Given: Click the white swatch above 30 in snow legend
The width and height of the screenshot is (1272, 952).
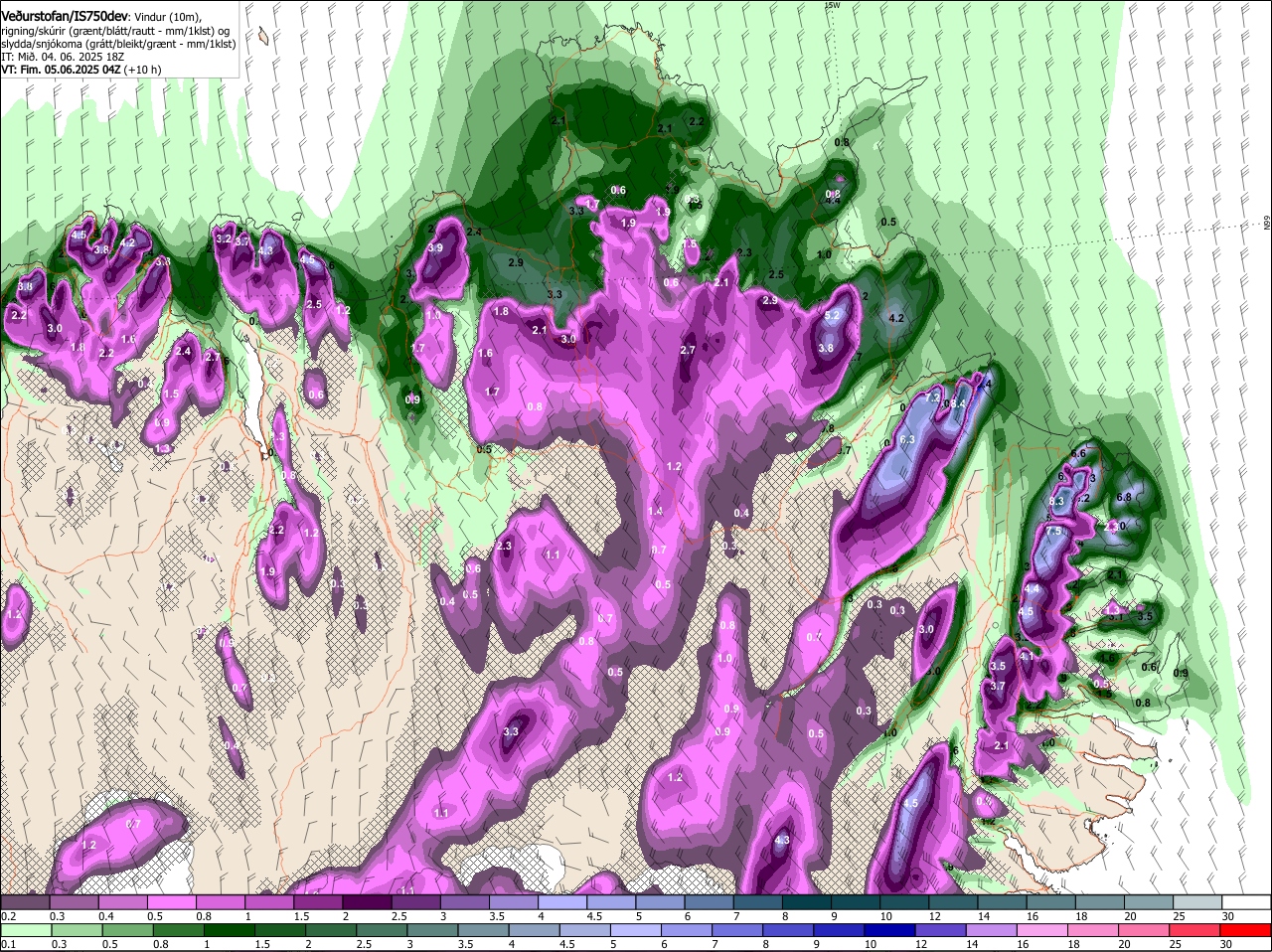Looking at the screenshot, I should tap(1248, 901).
